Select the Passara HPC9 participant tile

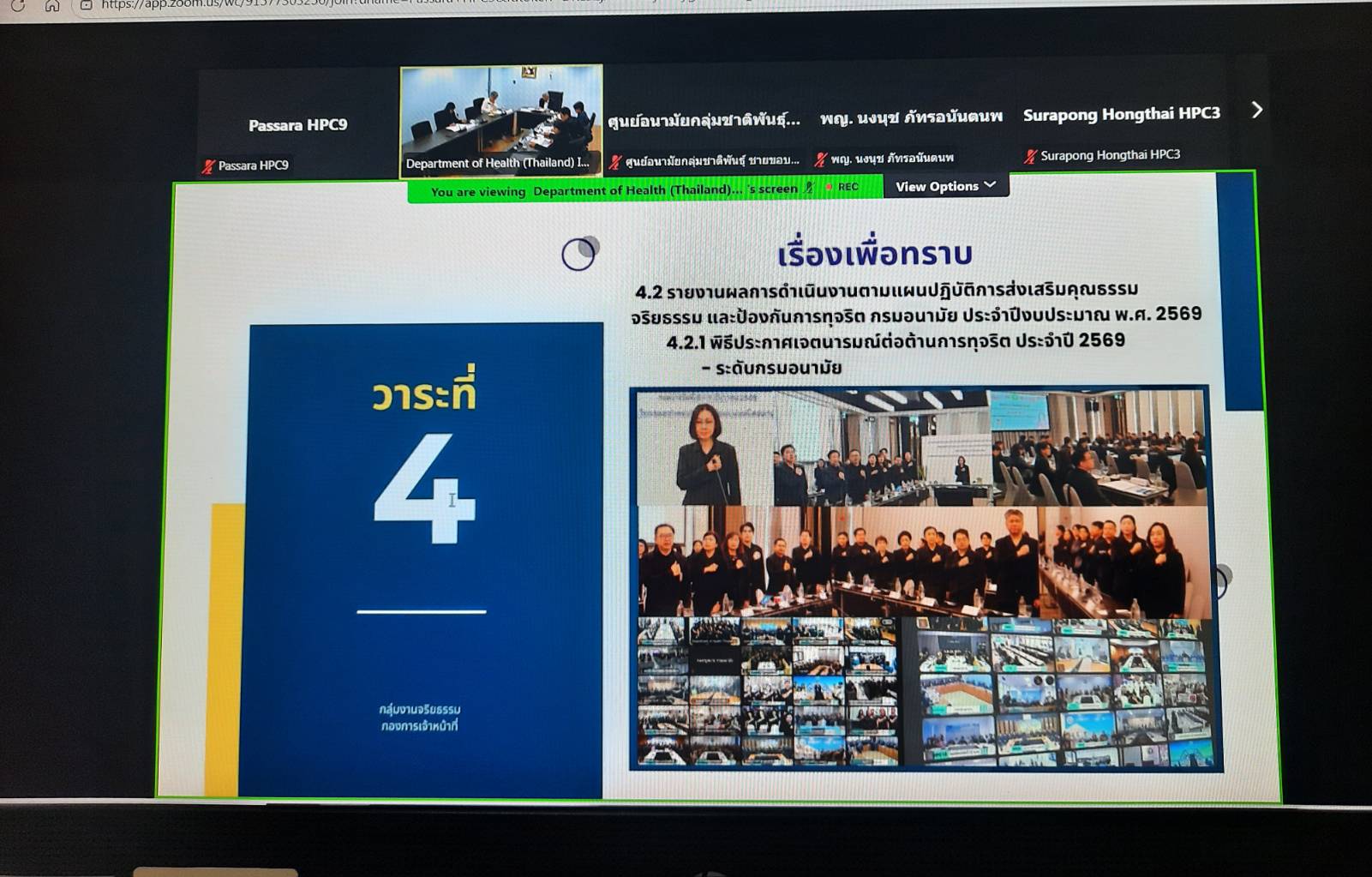coord(297,125)
